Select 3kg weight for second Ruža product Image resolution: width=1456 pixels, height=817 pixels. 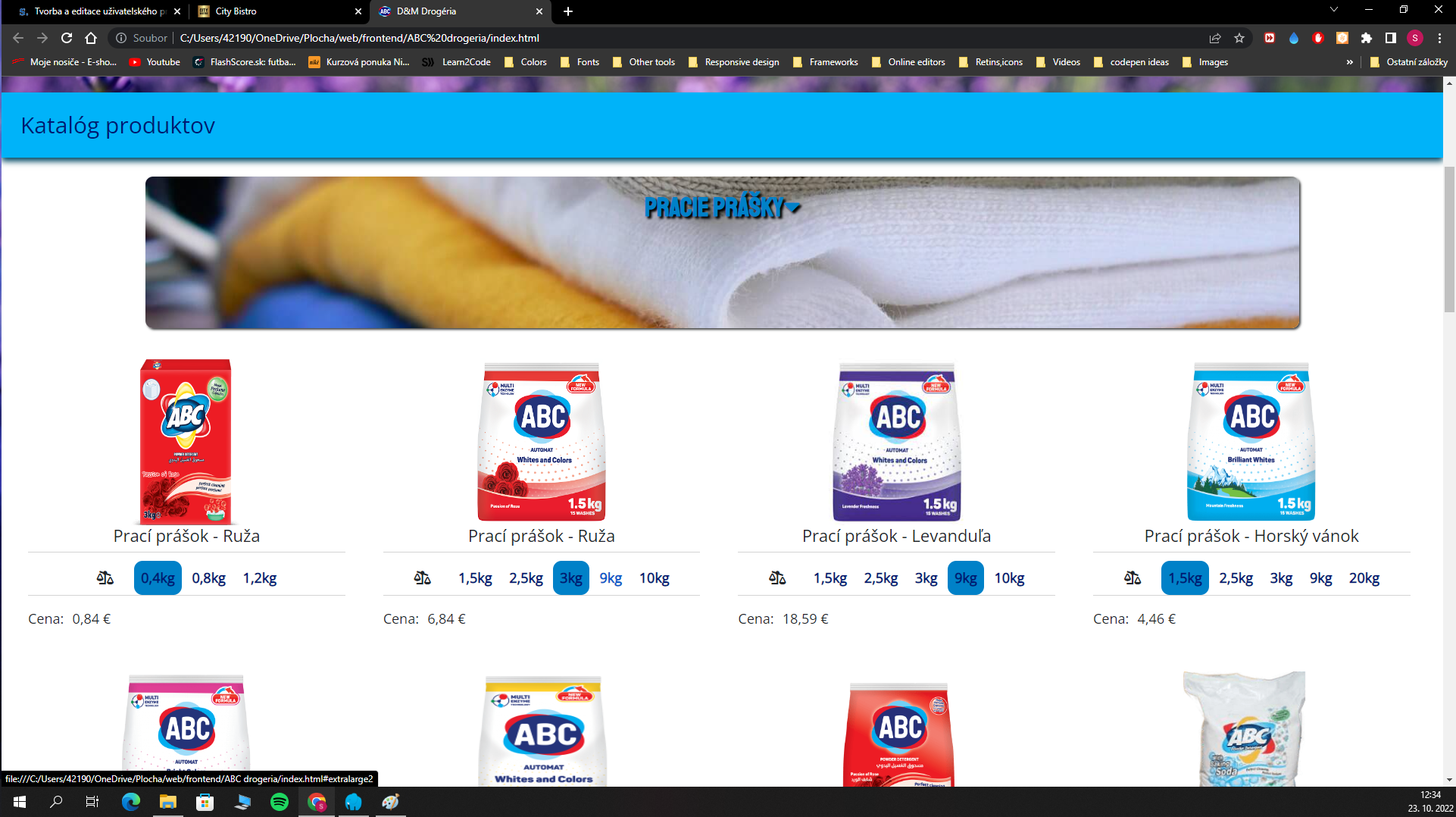[571, 578]
